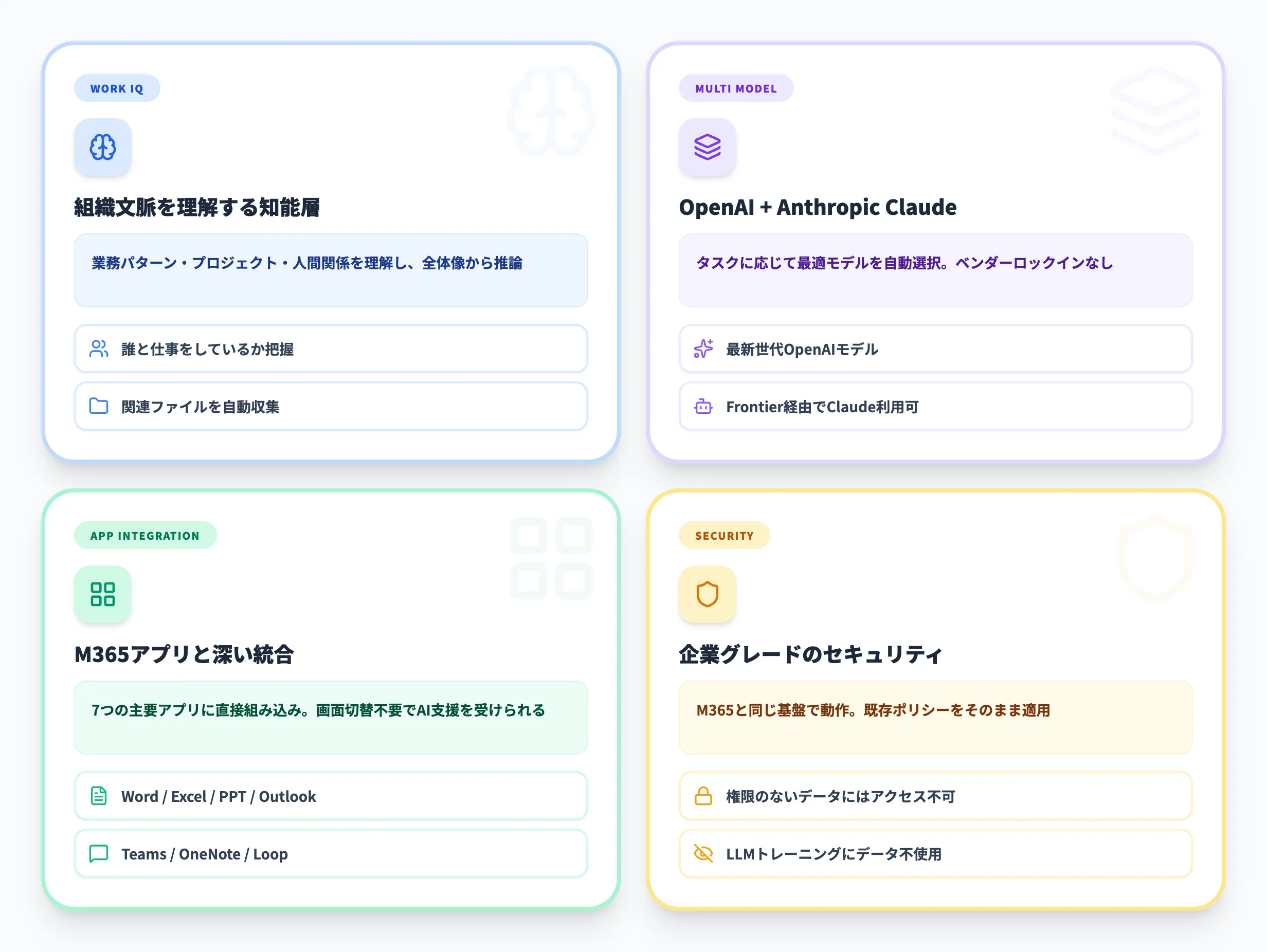Viewport: 1267px width, 952px height.
Task: Click the sparkles icon next to 最新世代OpenAIモデル
Action: tap(704, 349)
